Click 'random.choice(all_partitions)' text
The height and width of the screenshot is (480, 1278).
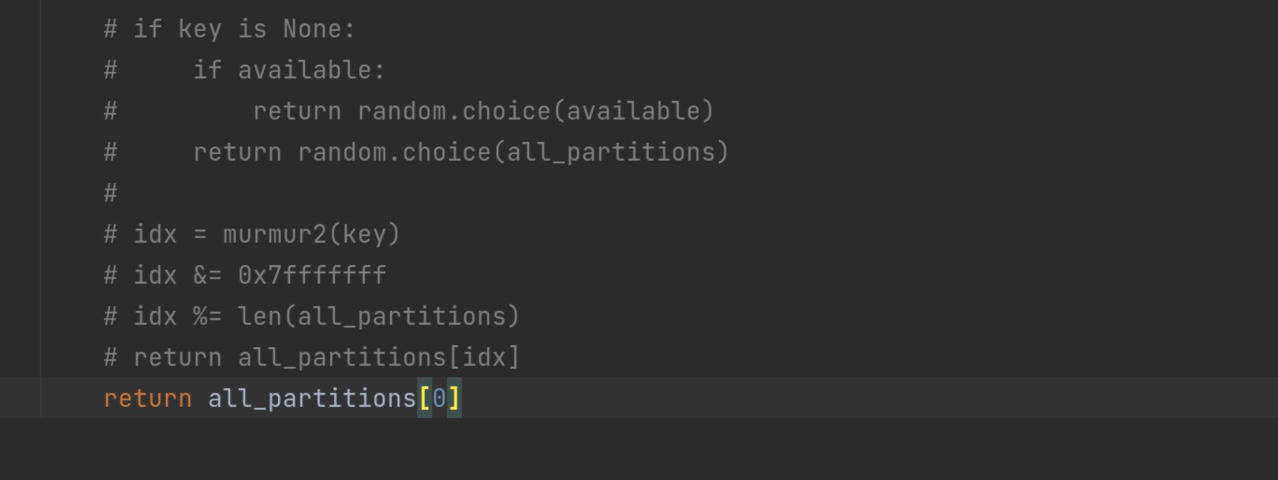[x=513, y=152]
